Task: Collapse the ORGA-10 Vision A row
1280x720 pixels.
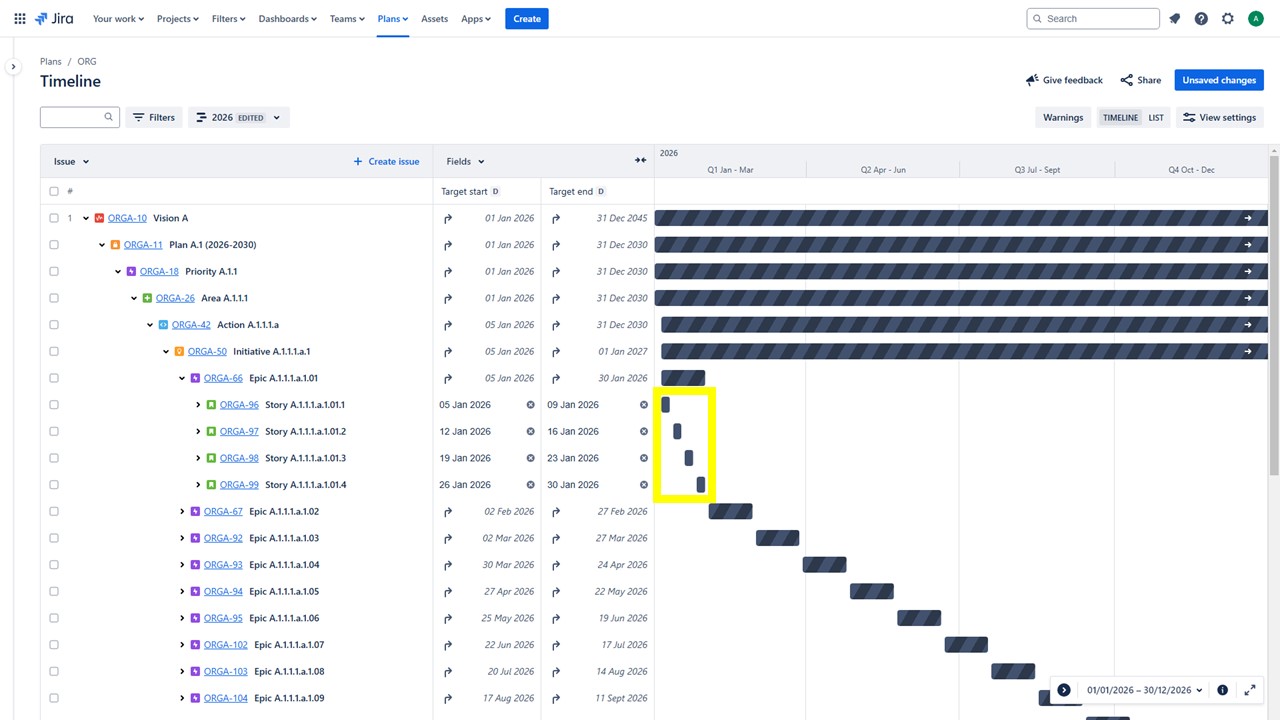Action: [x=86, y=218]
